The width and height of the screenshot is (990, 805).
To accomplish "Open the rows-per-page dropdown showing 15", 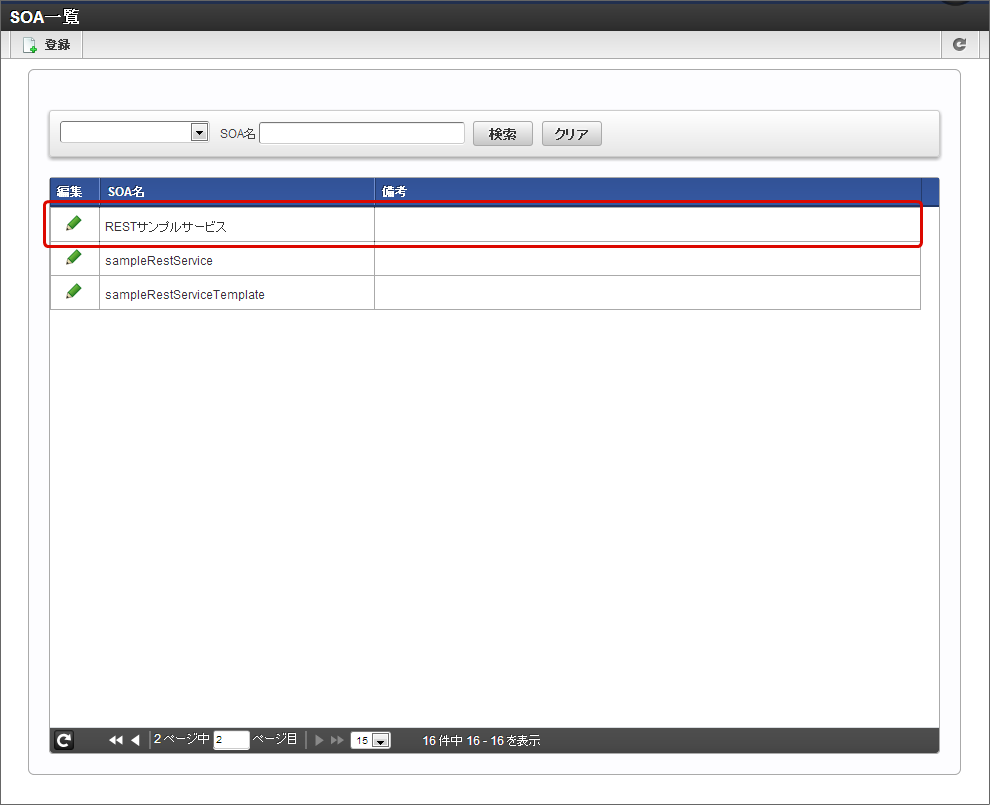I will pyautogui.click(x=371, y=740).
